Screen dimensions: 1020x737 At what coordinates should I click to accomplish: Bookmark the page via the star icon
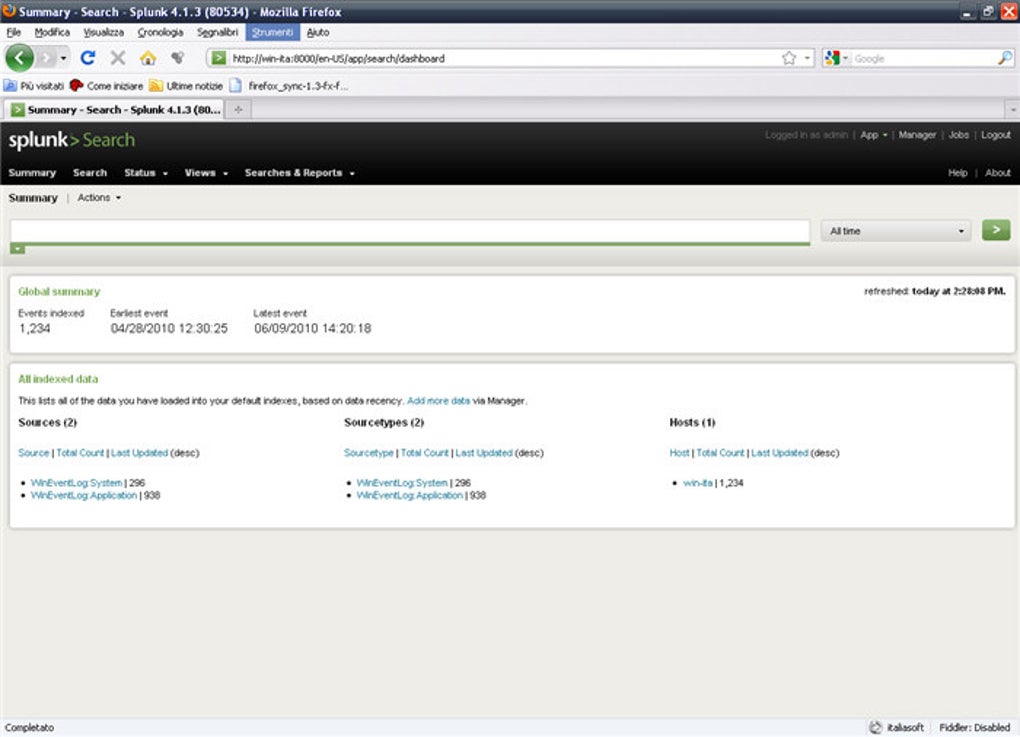[789, 58]
